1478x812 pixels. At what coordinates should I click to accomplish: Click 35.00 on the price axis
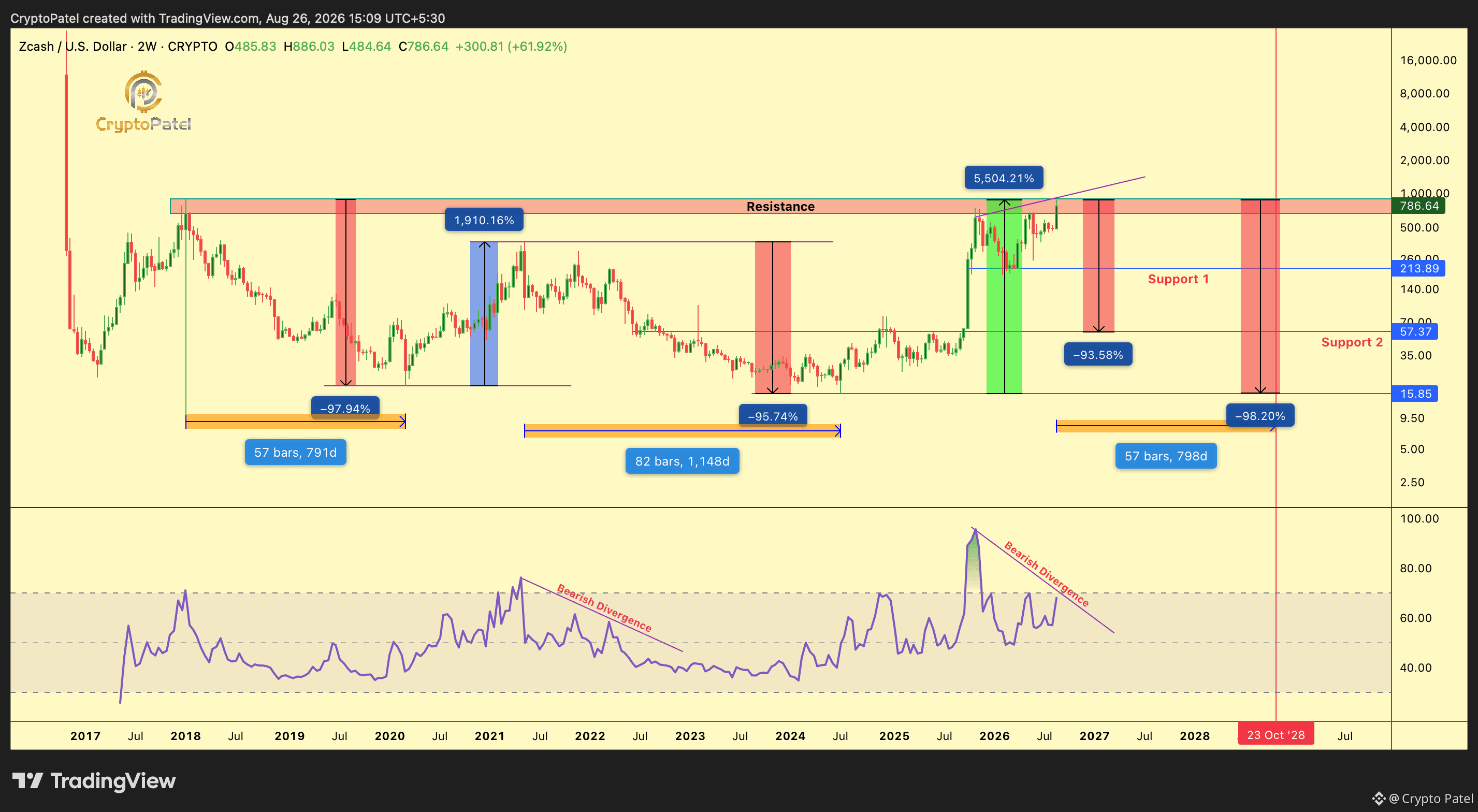tap(1416, 355)
